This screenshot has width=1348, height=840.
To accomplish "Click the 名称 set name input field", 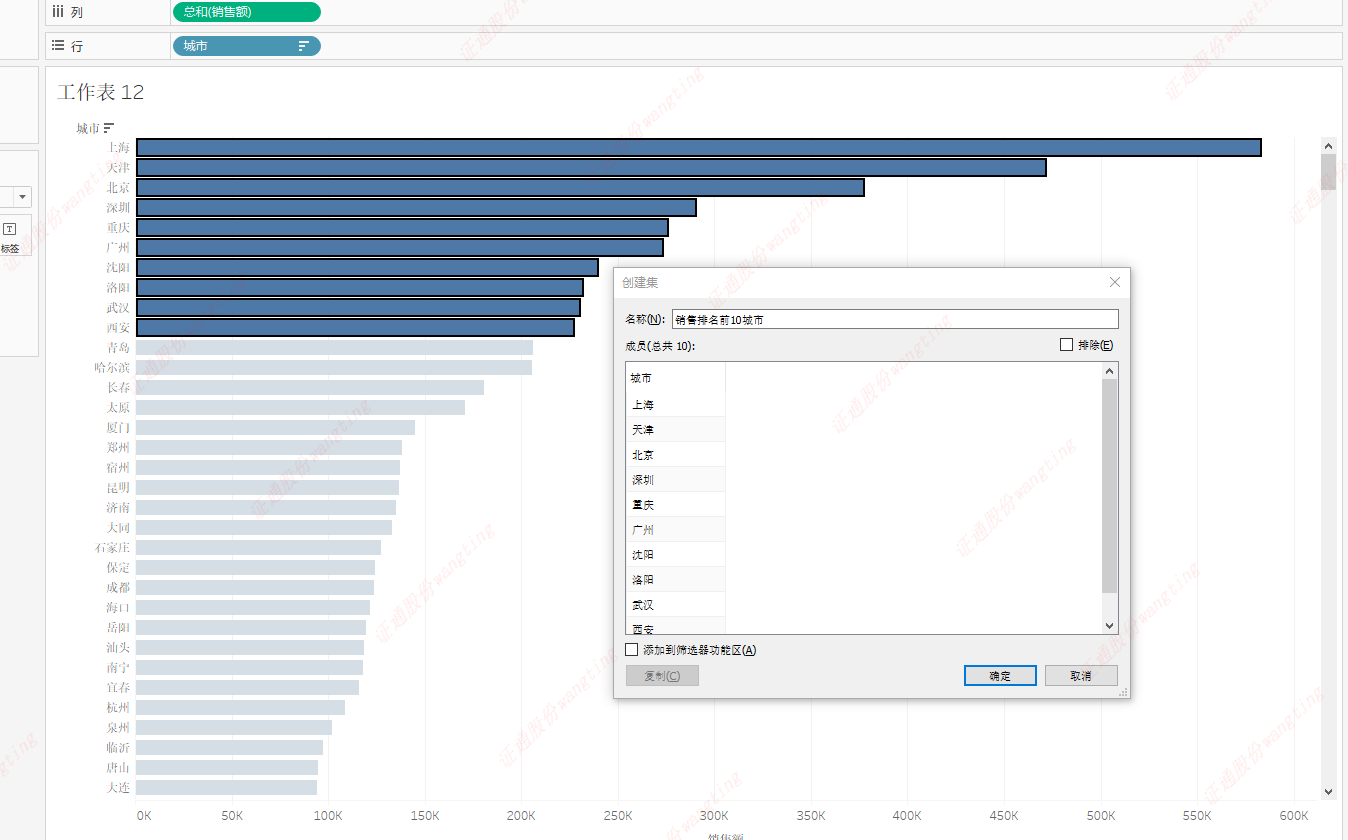I will point(895,319).
